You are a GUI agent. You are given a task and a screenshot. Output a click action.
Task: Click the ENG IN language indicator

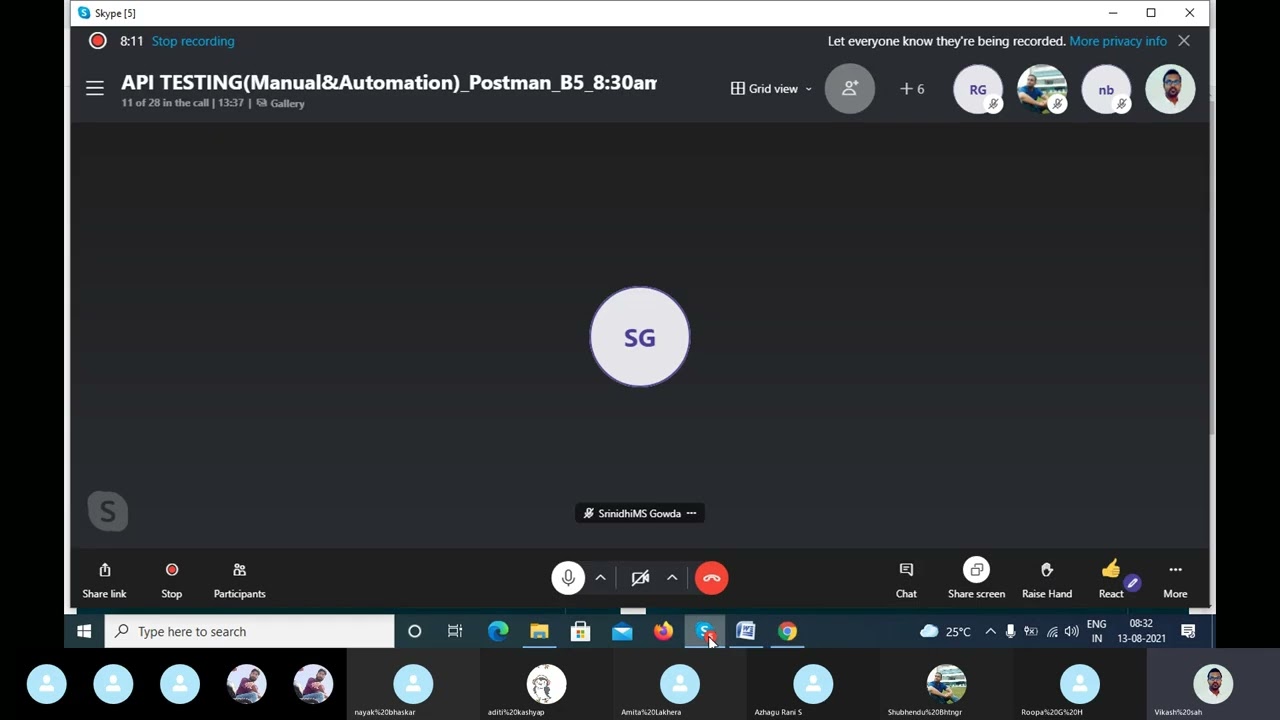coord(1097,631)
